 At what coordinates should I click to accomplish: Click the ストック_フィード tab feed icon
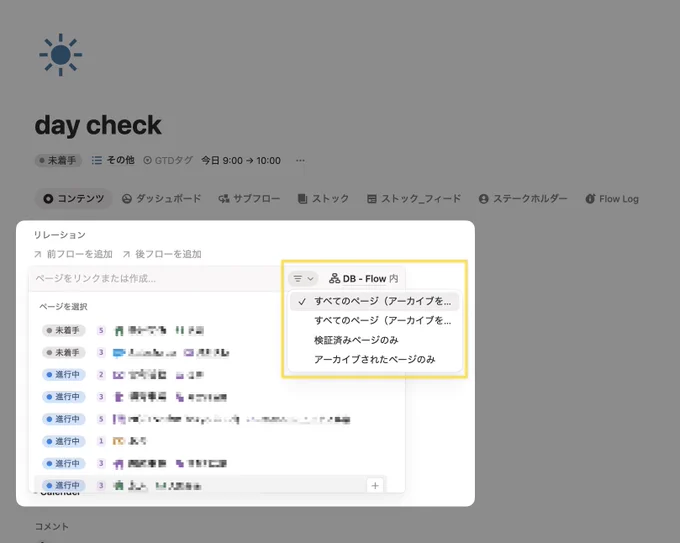(372, 199)
